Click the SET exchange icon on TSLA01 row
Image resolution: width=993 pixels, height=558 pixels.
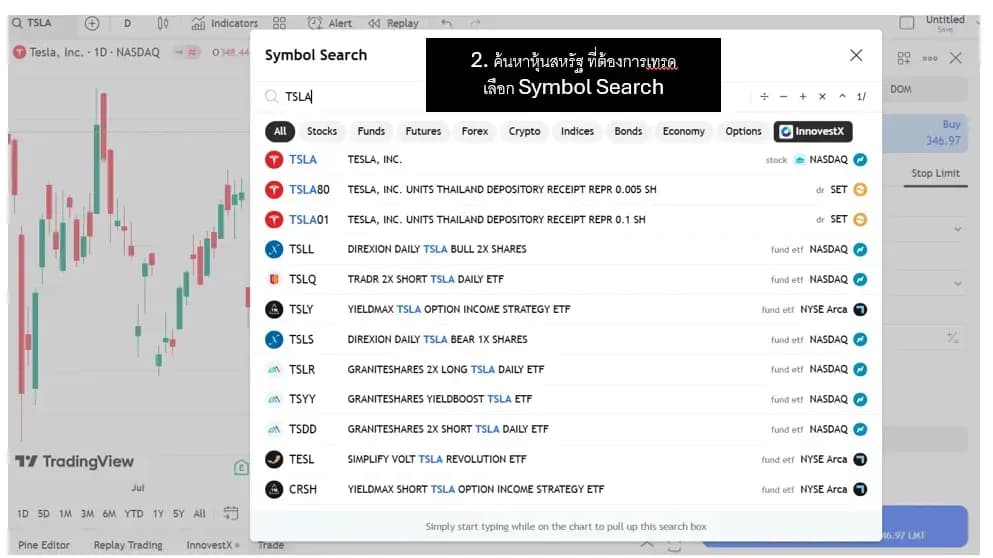[x=860, y=219]
